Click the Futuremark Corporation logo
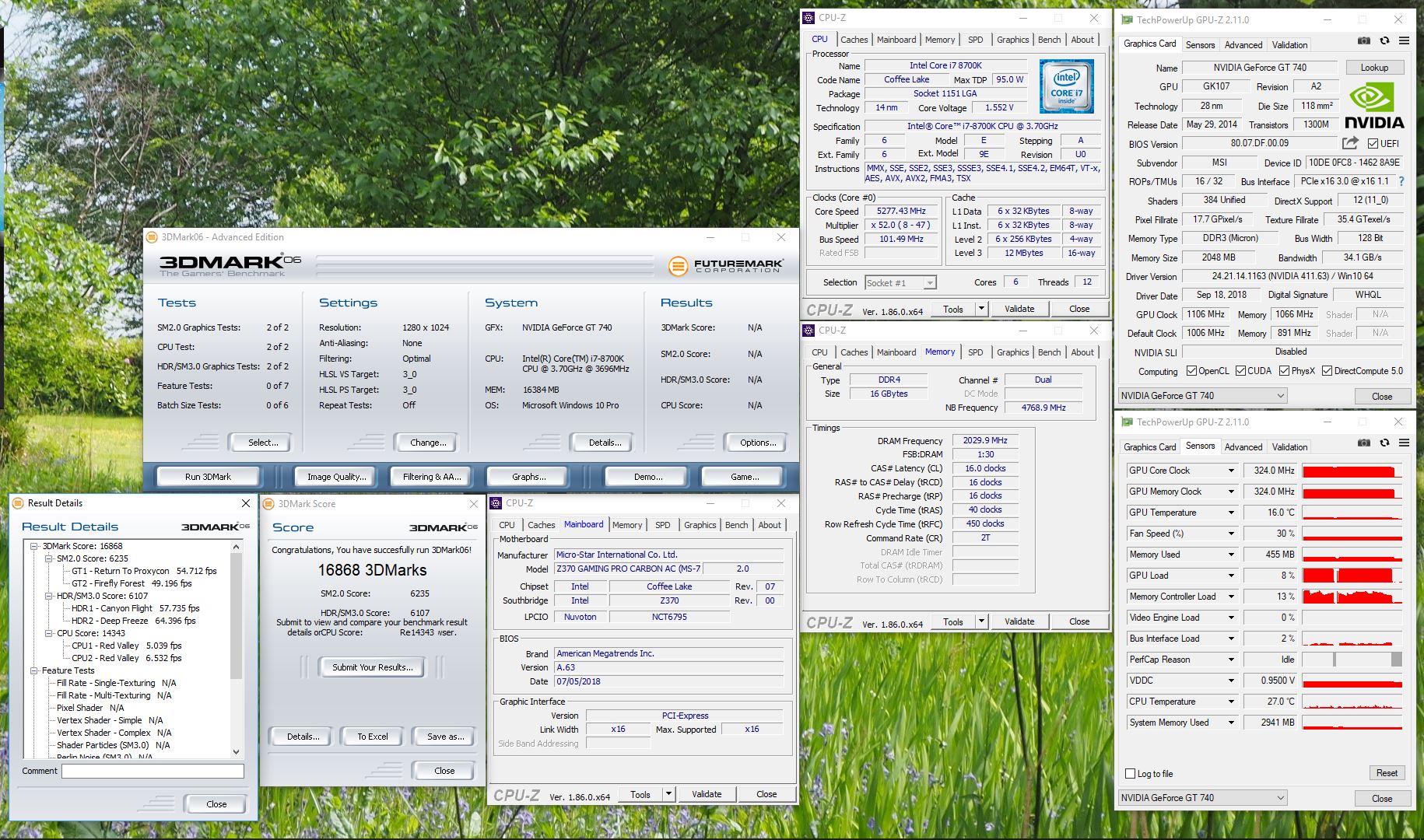Image resolution: width=1424 pixels, height=840 pixels. click(725, 266)
